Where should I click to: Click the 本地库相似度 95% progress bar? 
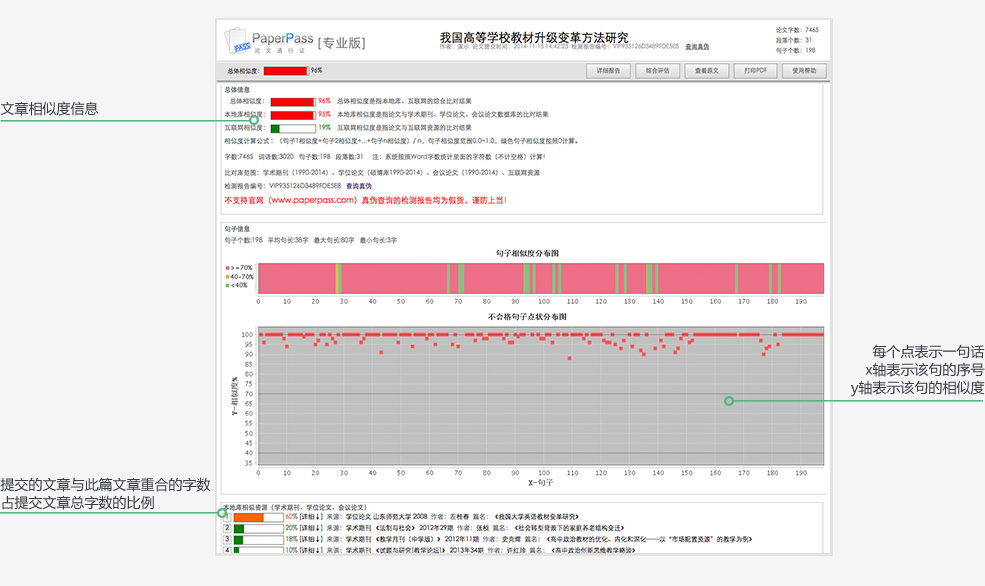click(292, 115)
